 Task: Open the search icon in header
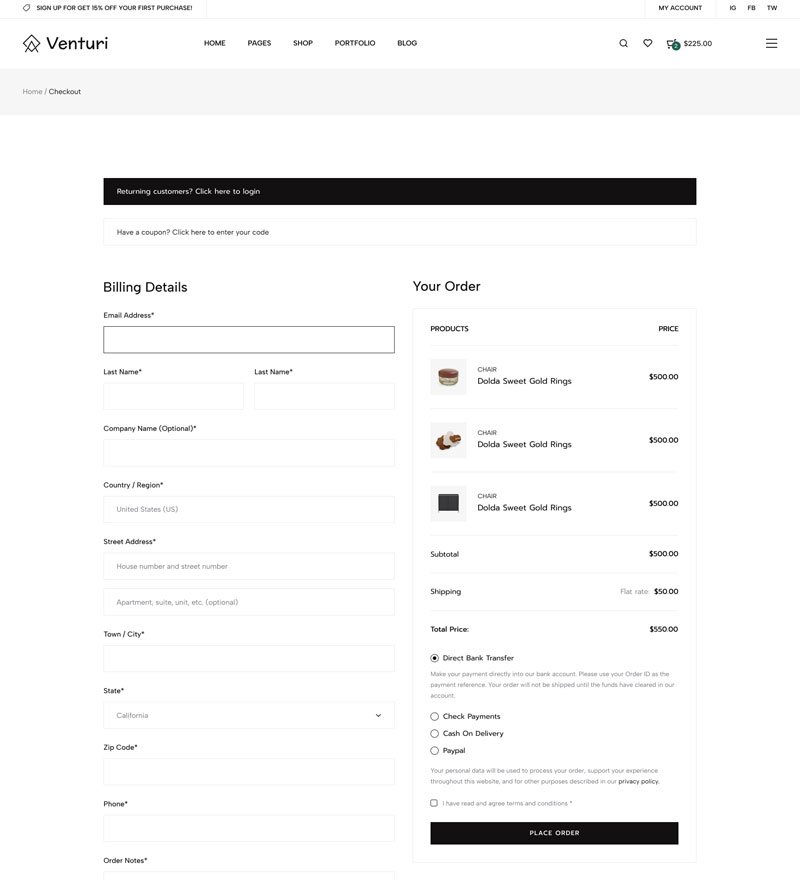coord(624,43)
